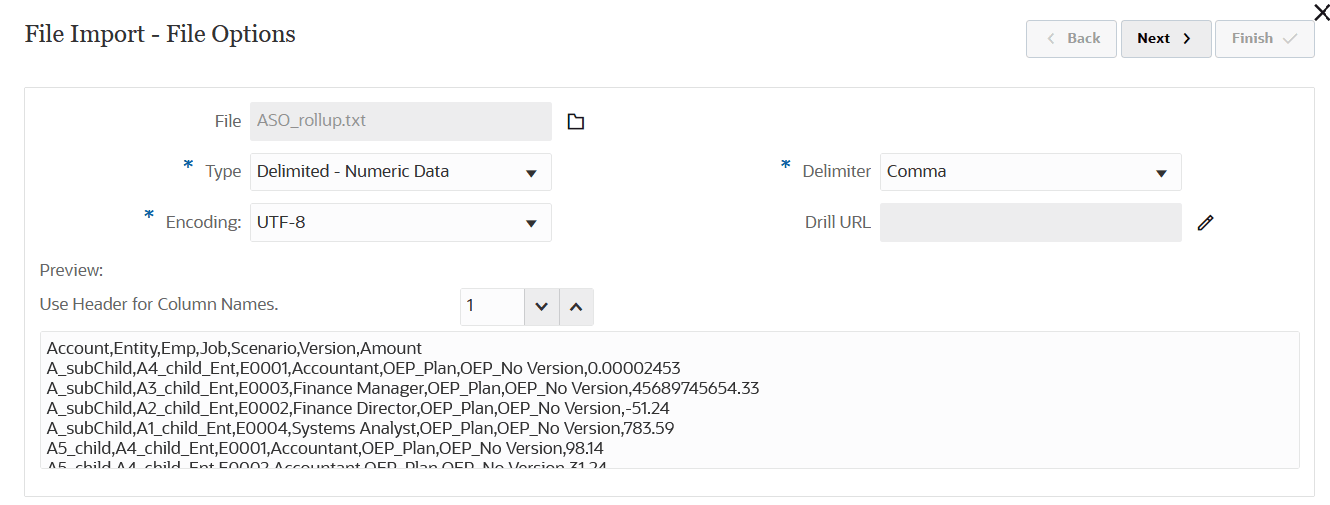
Task: Click the header line in the preview
Action: click(x=235, y=349)
